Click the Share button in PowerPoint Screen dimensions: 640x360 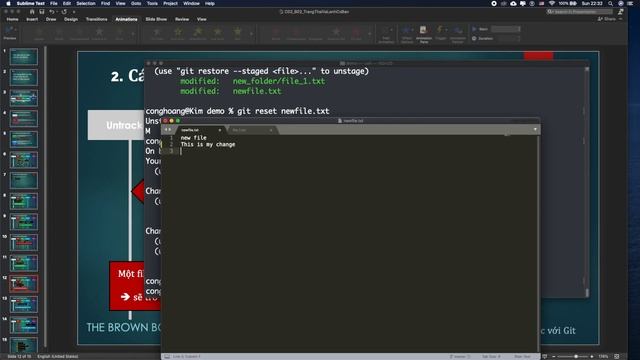coord(607,19)
